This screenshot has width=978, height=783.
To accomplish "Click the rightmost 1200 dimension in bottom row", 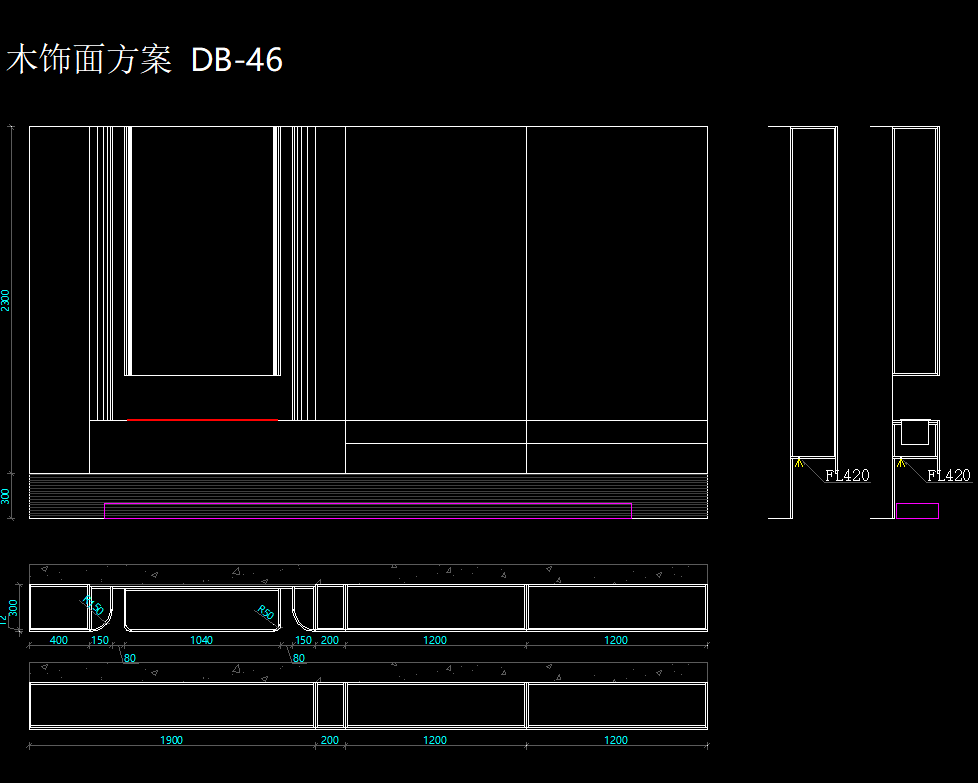I will click(x=616, y=740).
